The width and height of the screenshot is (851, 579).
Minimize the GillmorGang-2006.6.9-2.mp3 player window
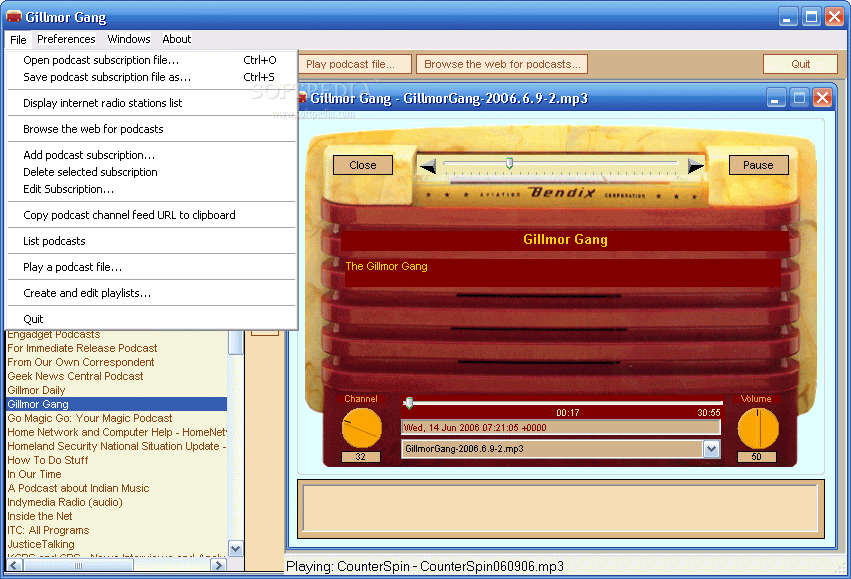[776, 98]
